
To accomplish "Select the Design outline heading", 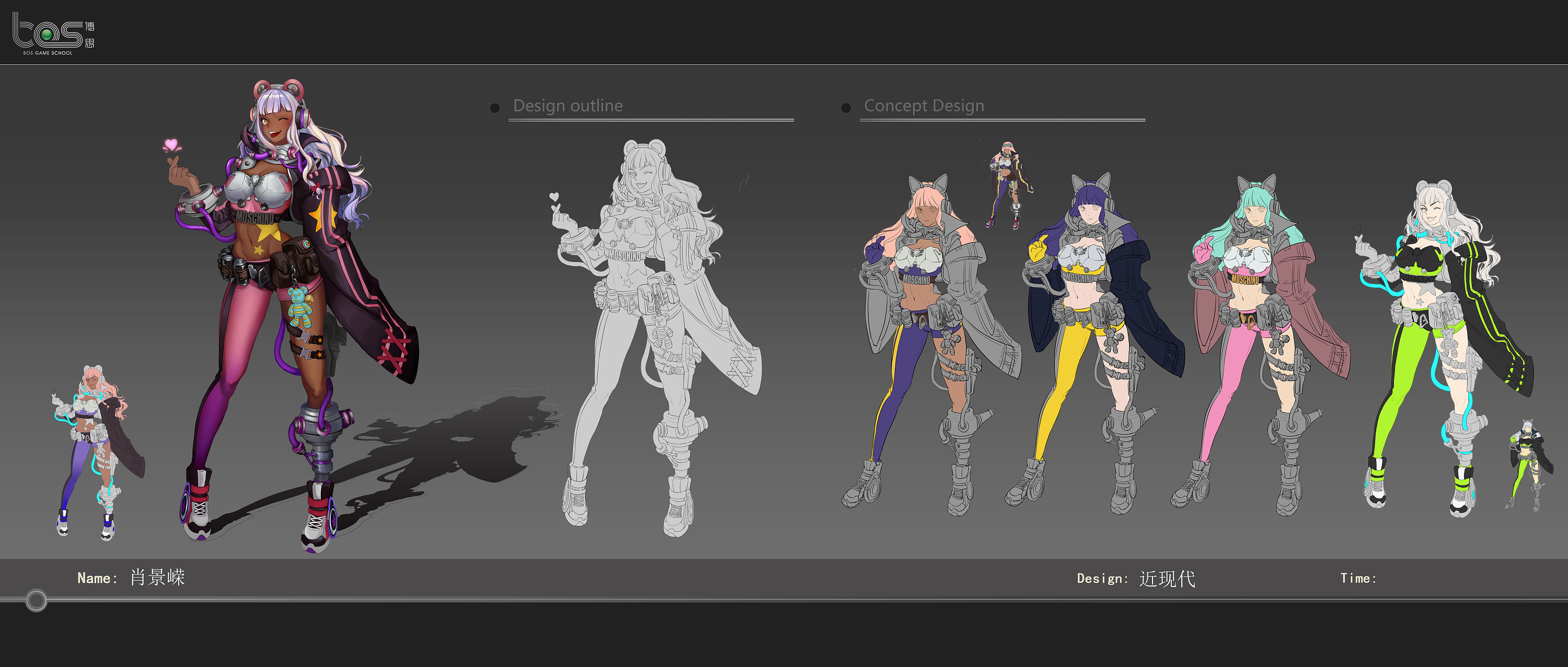I will 567,106.
